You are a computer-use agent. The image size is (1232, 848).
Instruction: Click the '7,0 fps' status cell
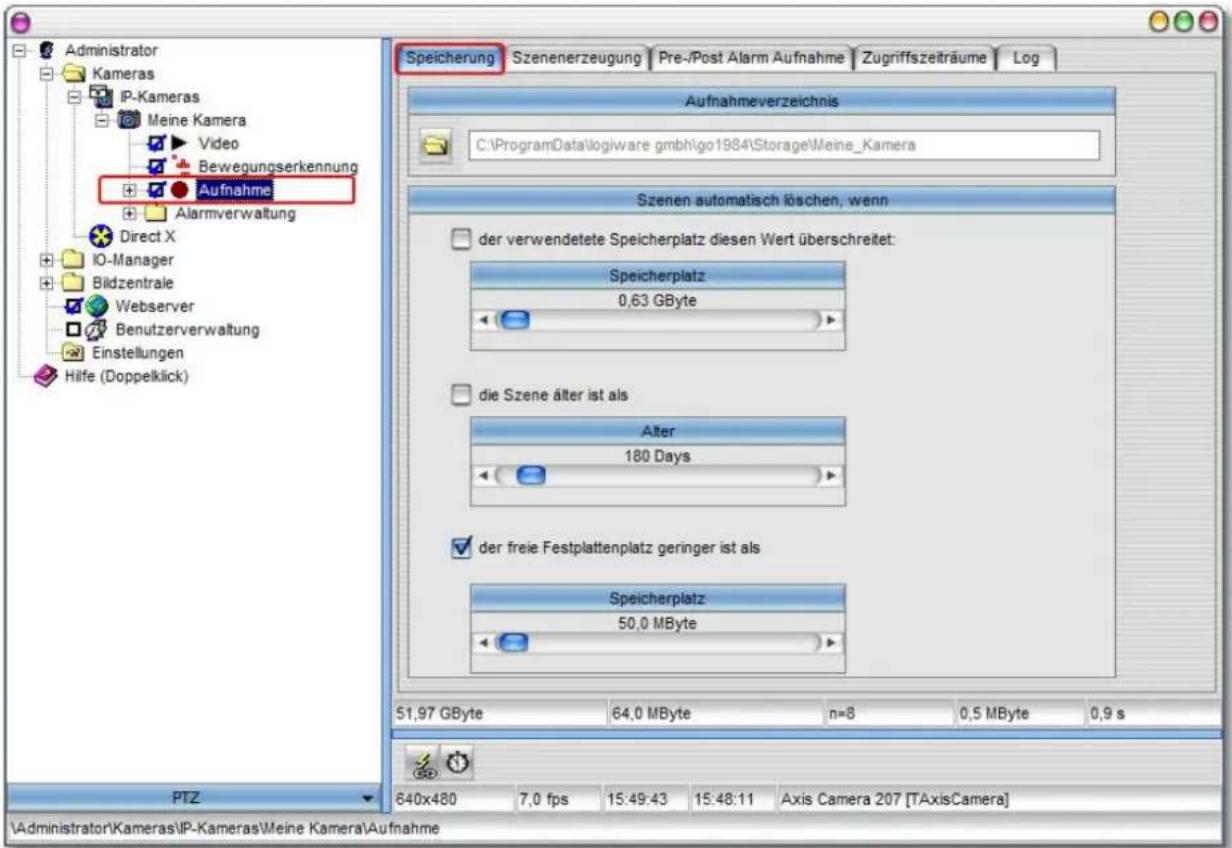[x=557, y=801]
